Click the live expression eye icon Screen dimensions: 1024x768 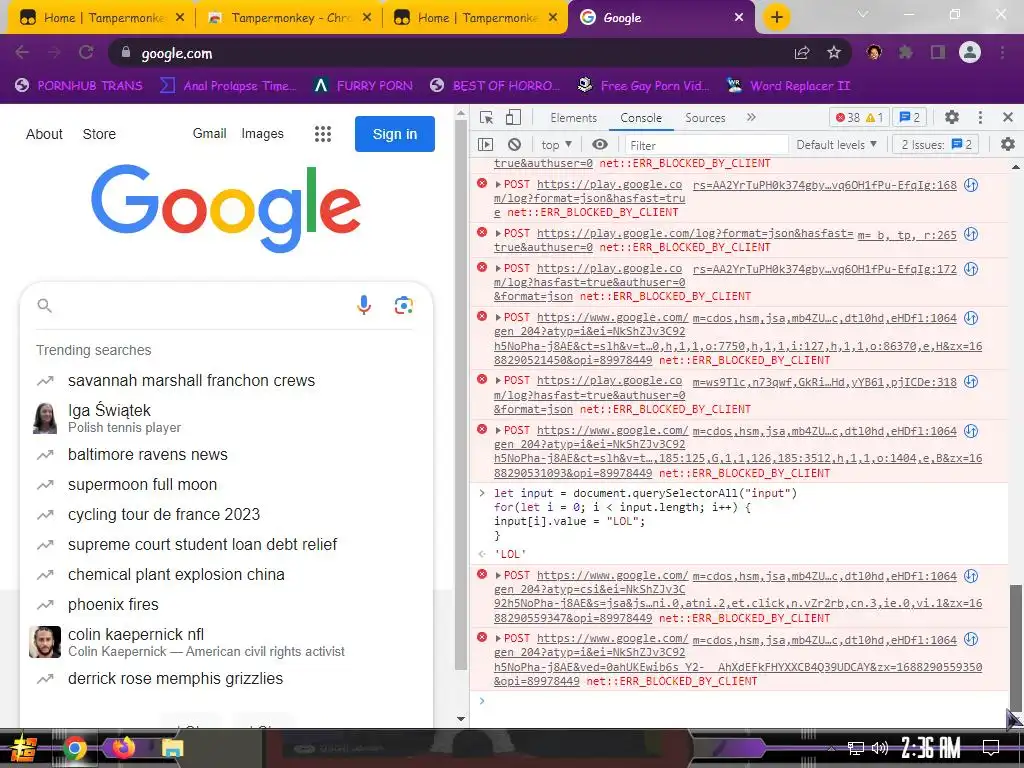tap(600, 144)
